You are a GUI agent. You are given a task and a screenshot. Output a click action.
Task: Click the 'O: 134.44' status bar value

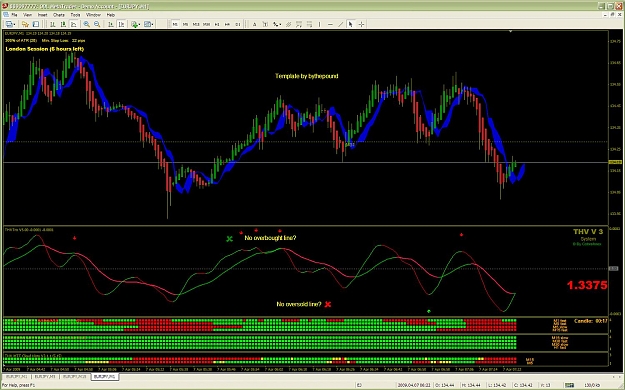click(x=446, y=385)
